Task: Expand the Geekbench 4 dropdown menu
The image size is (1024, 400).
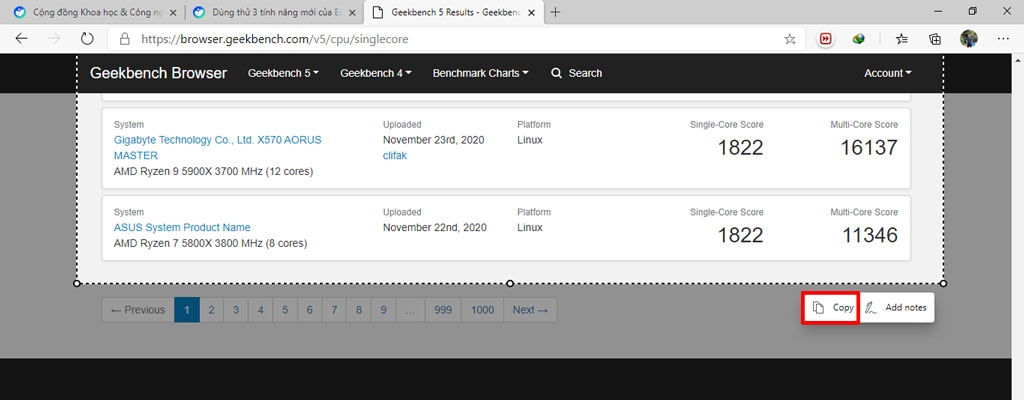Action: pyautogui.click(x=376, y=73)
